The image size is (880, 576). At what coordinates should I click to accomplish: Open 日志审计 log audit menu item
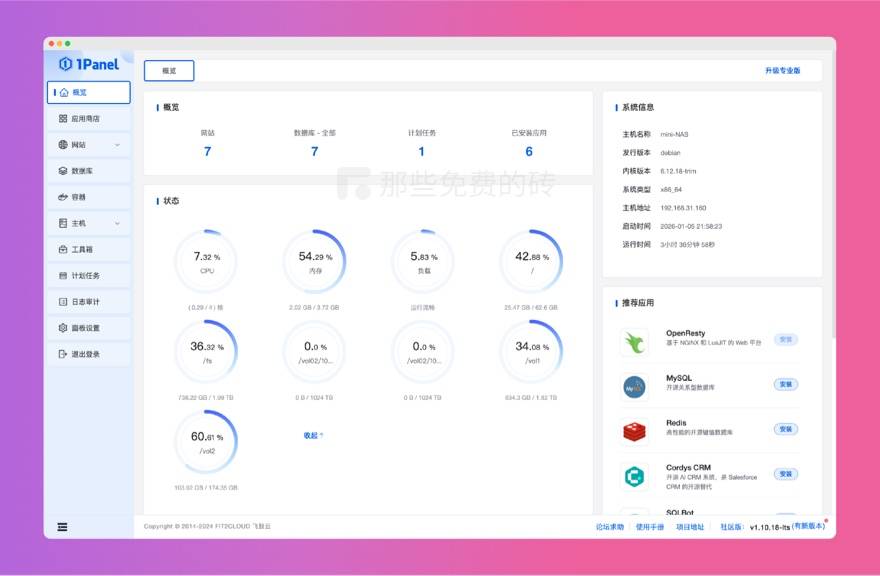click(85, 302)
